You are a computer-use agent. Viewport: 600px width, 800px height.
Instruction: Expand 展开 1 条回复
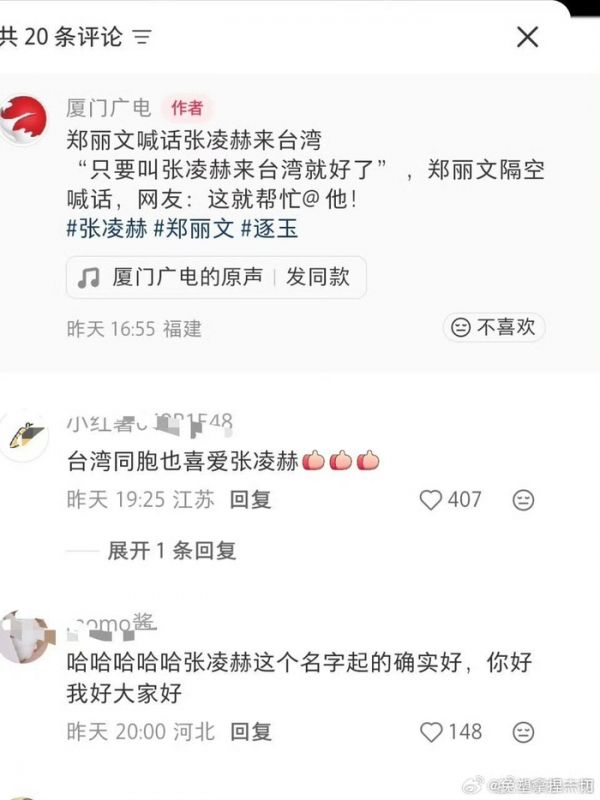pyautogui.click(x=172, y=551)
